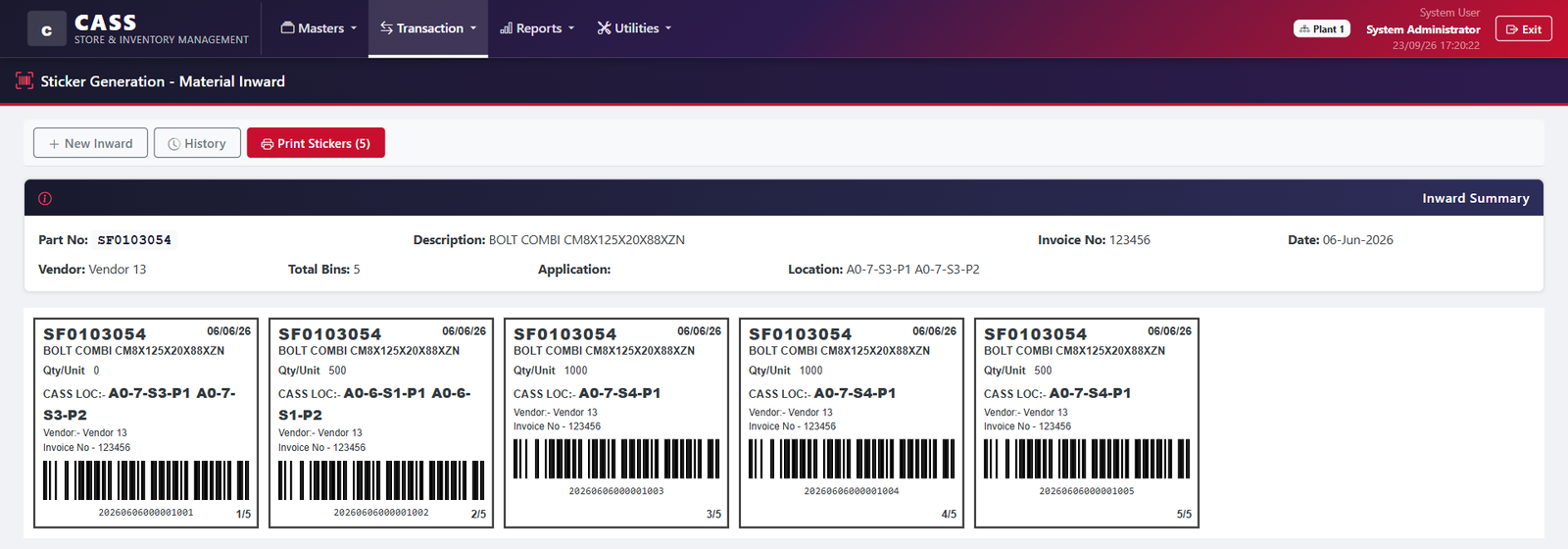Image resolution: width=1568 pixels, height=549 pixels.
Task: Click the clock icon on History button
Action: pyautogui.click(x=174, y=144)
